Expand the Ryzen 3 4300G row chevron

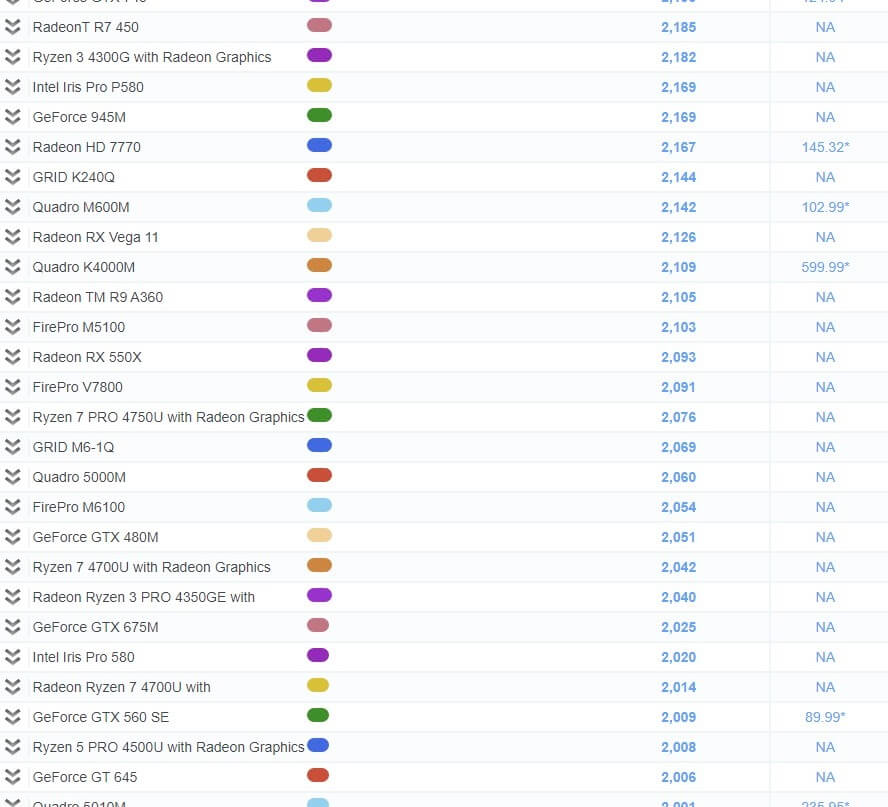point(12,57)
